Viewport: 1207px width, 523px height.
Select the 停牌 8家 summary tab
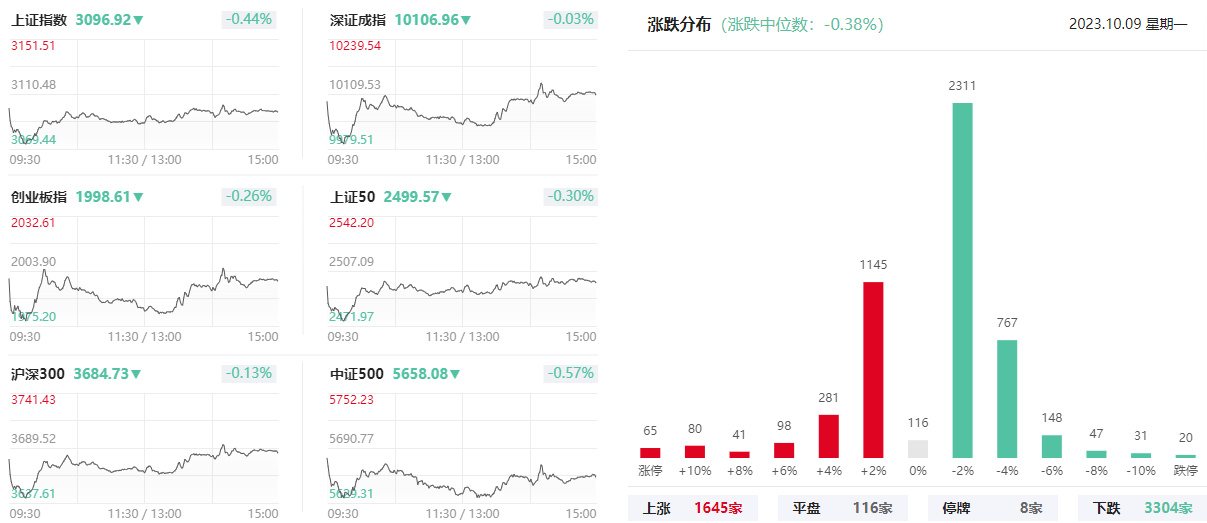992,508
